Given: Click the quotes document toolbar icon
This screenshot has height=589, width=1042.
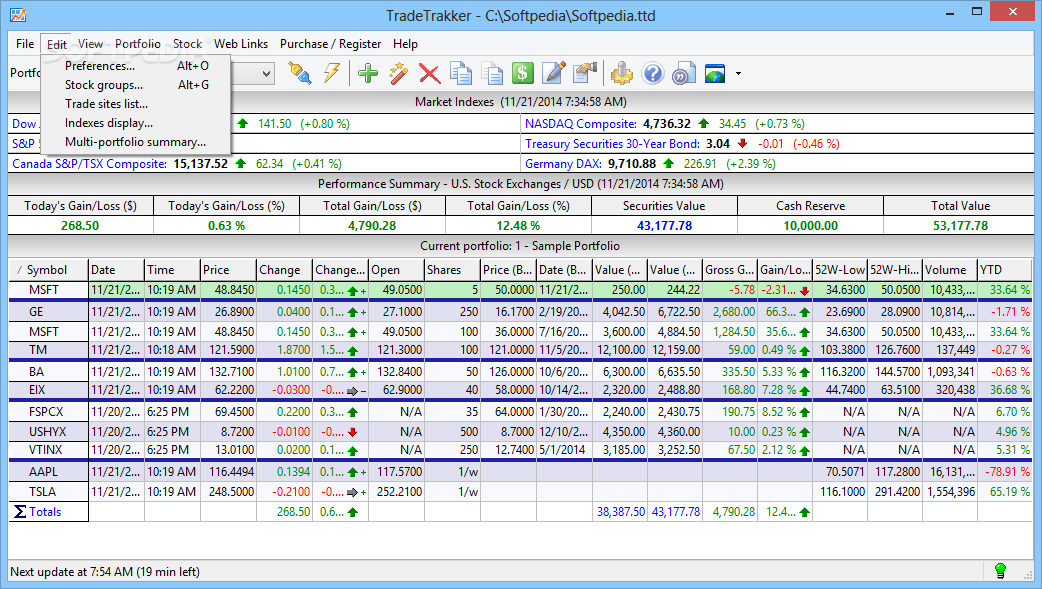Looking at the screenshot, I should click(683, 73).
